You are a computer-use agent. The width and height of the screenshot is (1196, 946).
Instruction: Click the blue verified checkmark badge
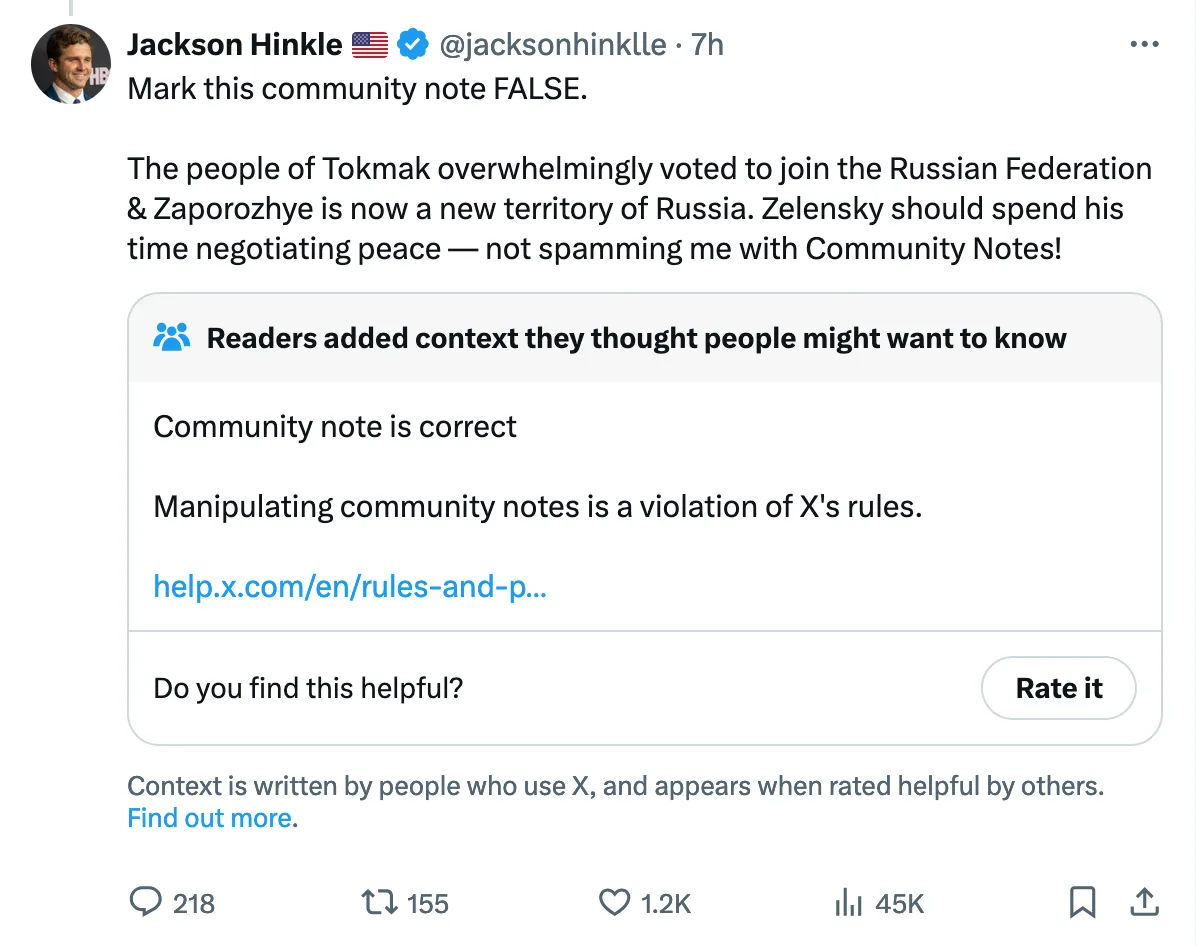coord(412,45)
